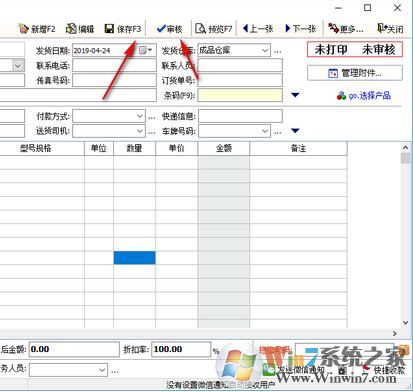The width and height of the screenshot is (413, 392).
Task: Click the blue triangle beside 车牌号码 row
Action: click(295, 130)
